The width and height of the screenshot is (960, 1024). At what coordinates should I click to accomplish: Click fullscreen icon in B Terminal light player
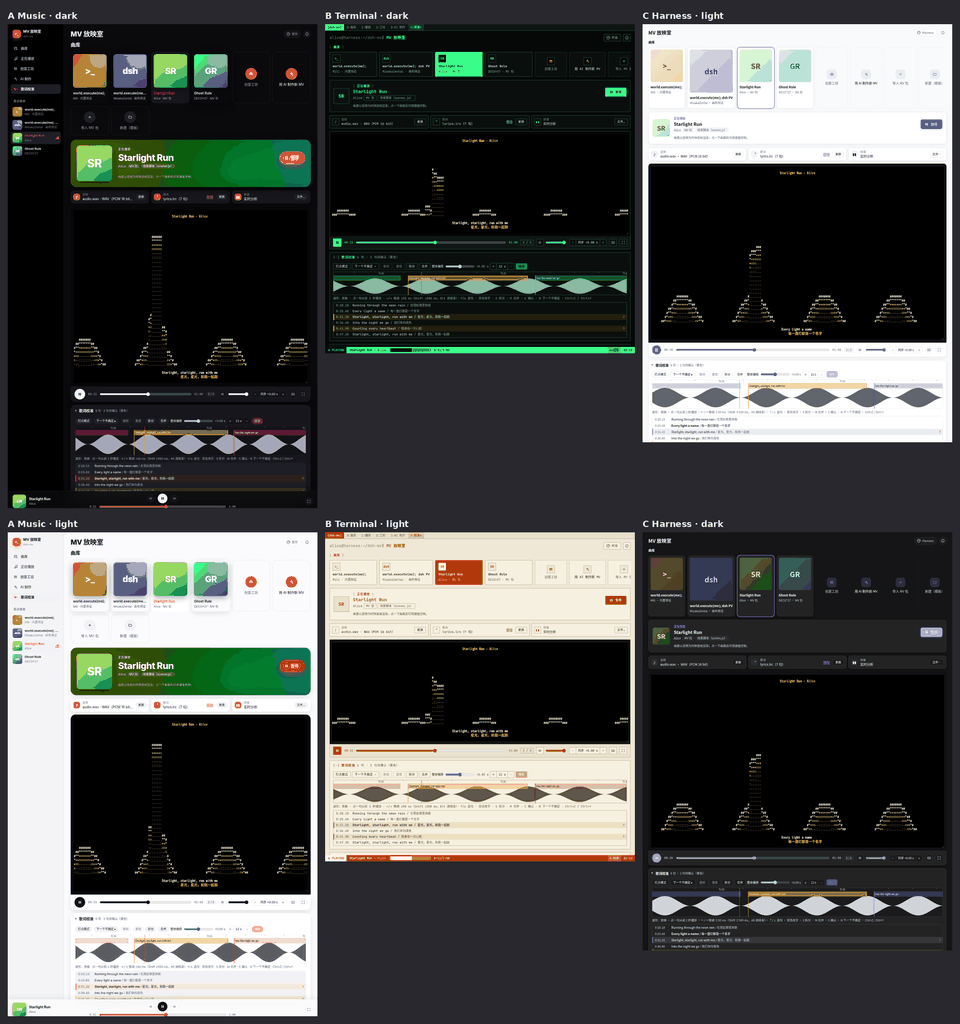pyautogui.click(x=623, y=750)
